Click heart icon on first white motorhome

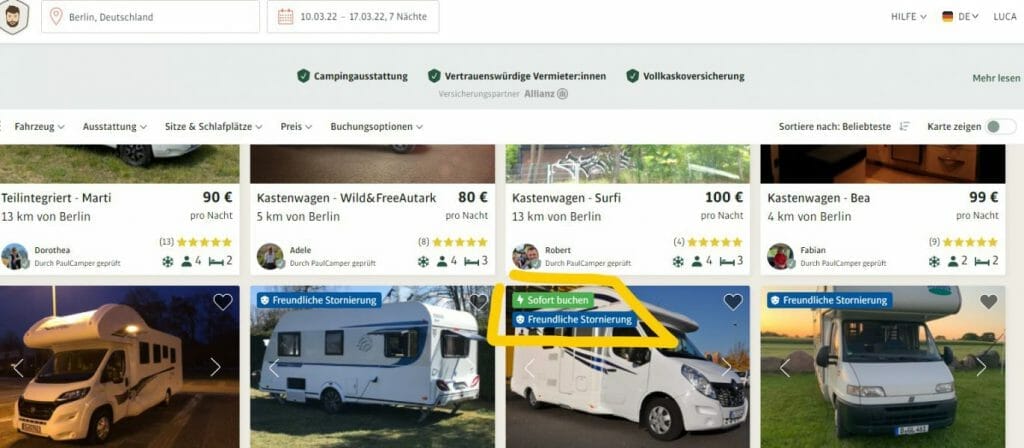223,302
